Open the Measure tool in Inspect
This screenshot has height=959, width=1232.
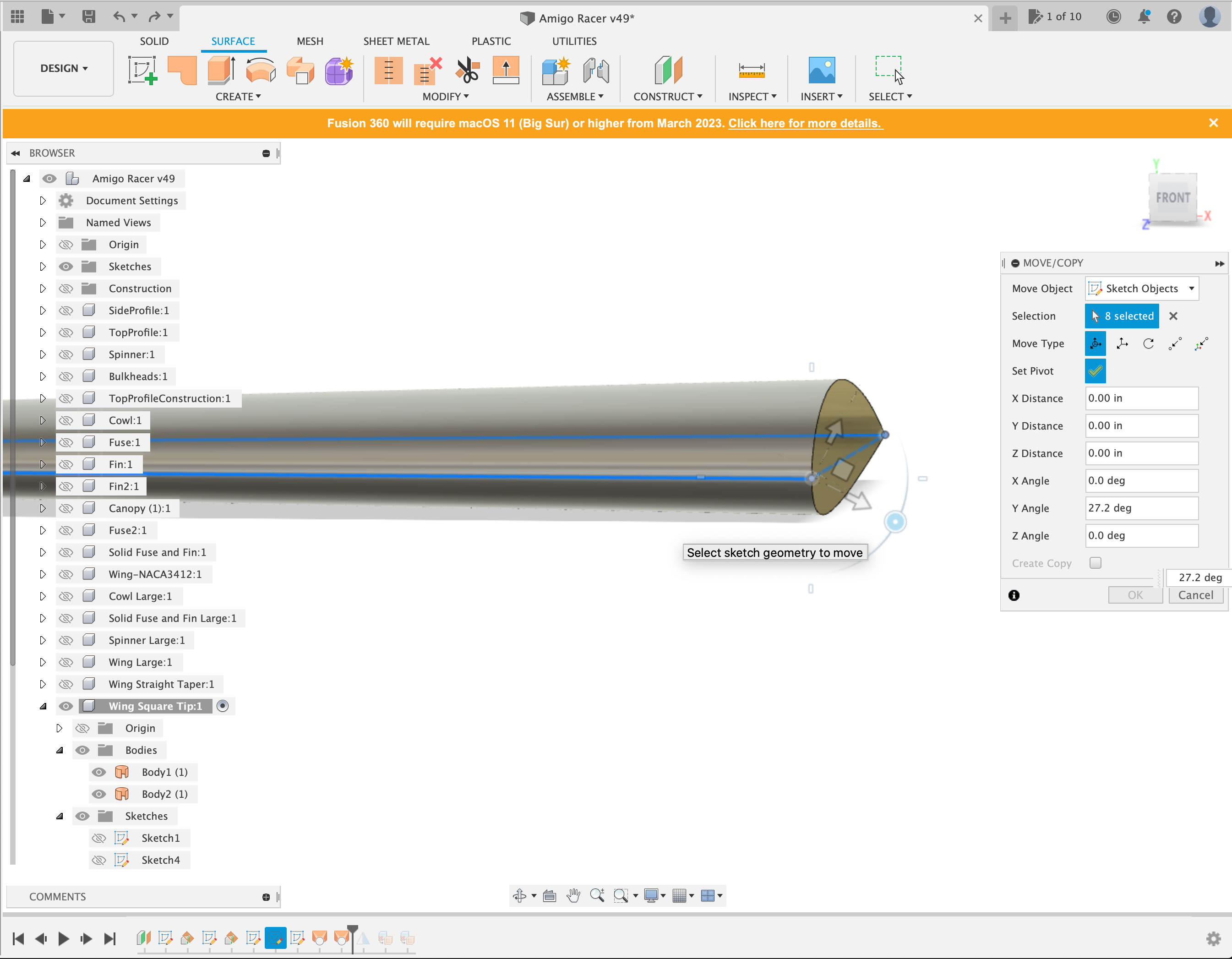(x=752, y=71)
